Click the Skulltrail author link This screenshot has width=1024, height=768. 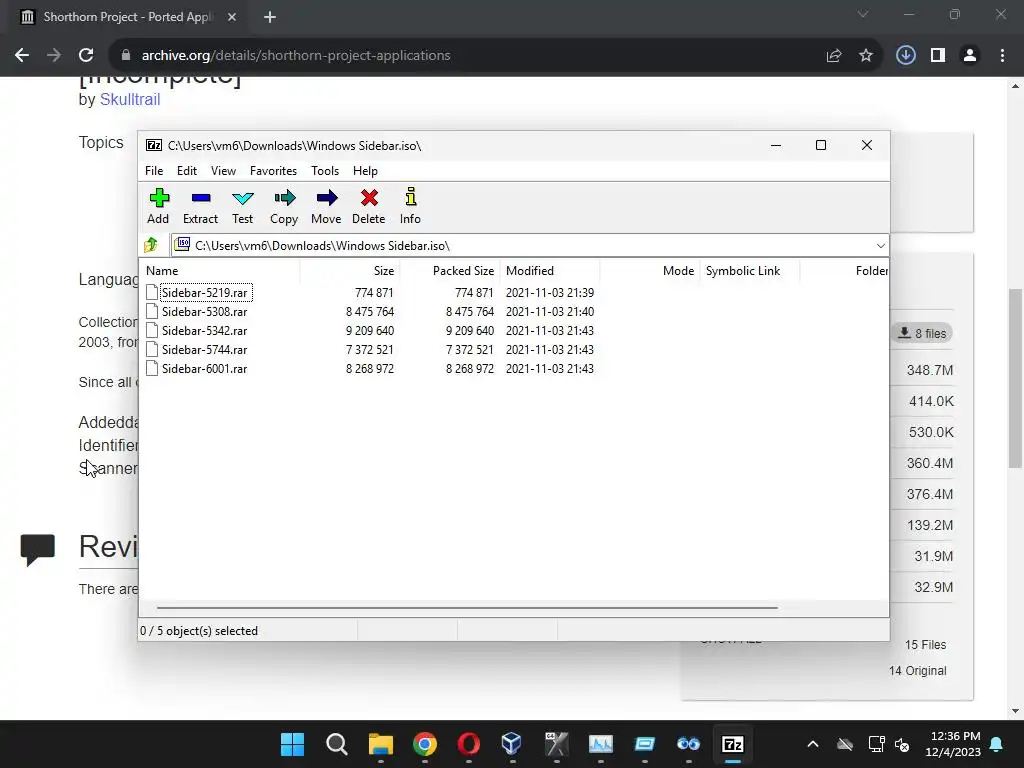tap(129, 99)
